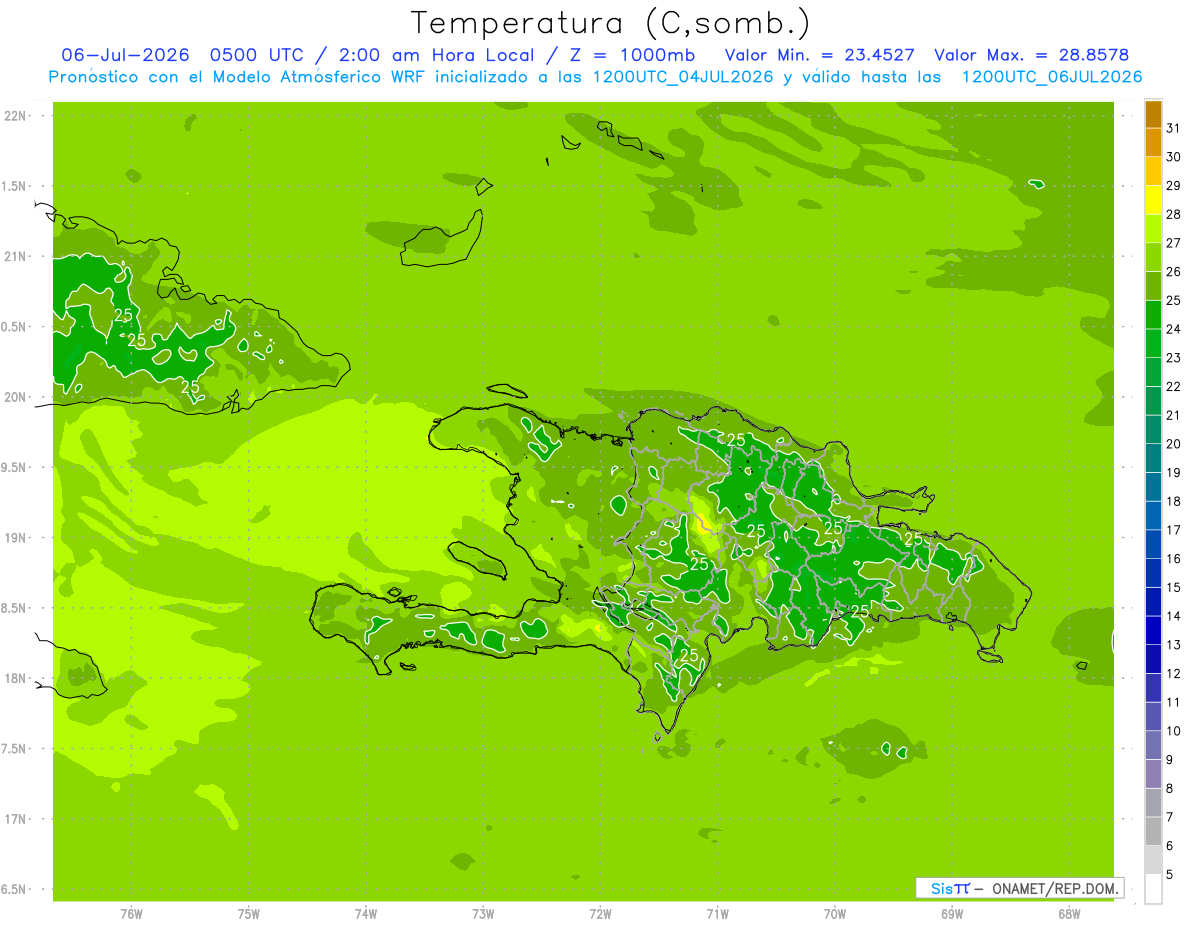Select the date '06-Jul-2026' in header
This screenshot has height=927, width=1200.
coord(126,55)
